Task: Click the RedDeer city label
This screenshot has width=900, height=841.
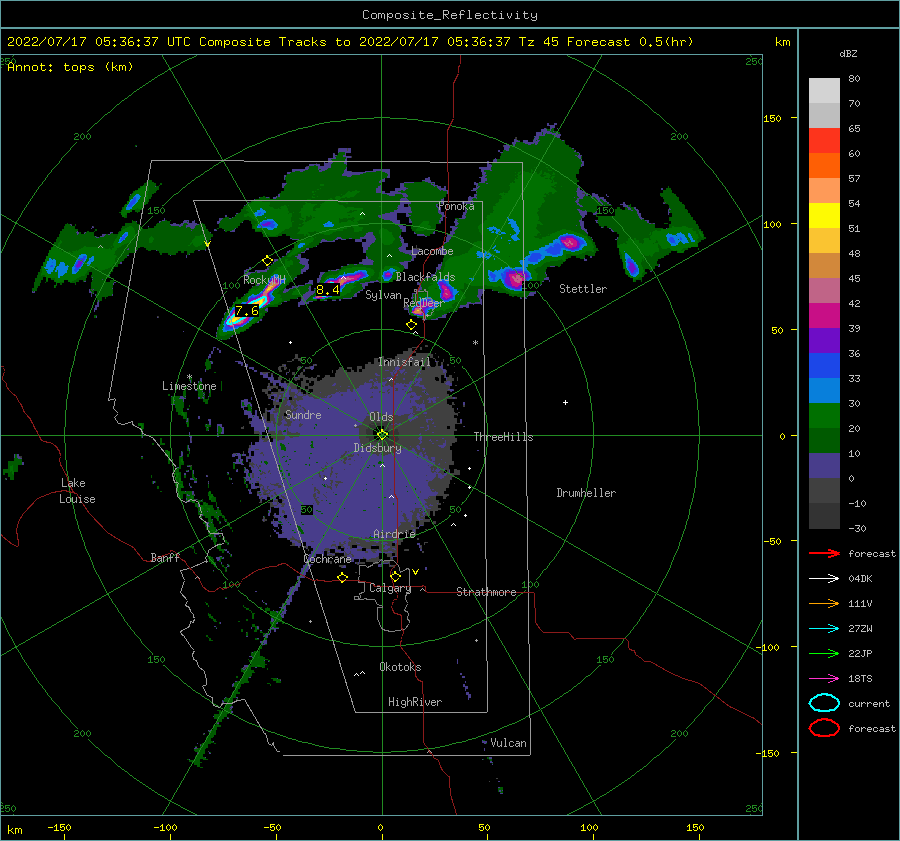Action: pos(423,303)
